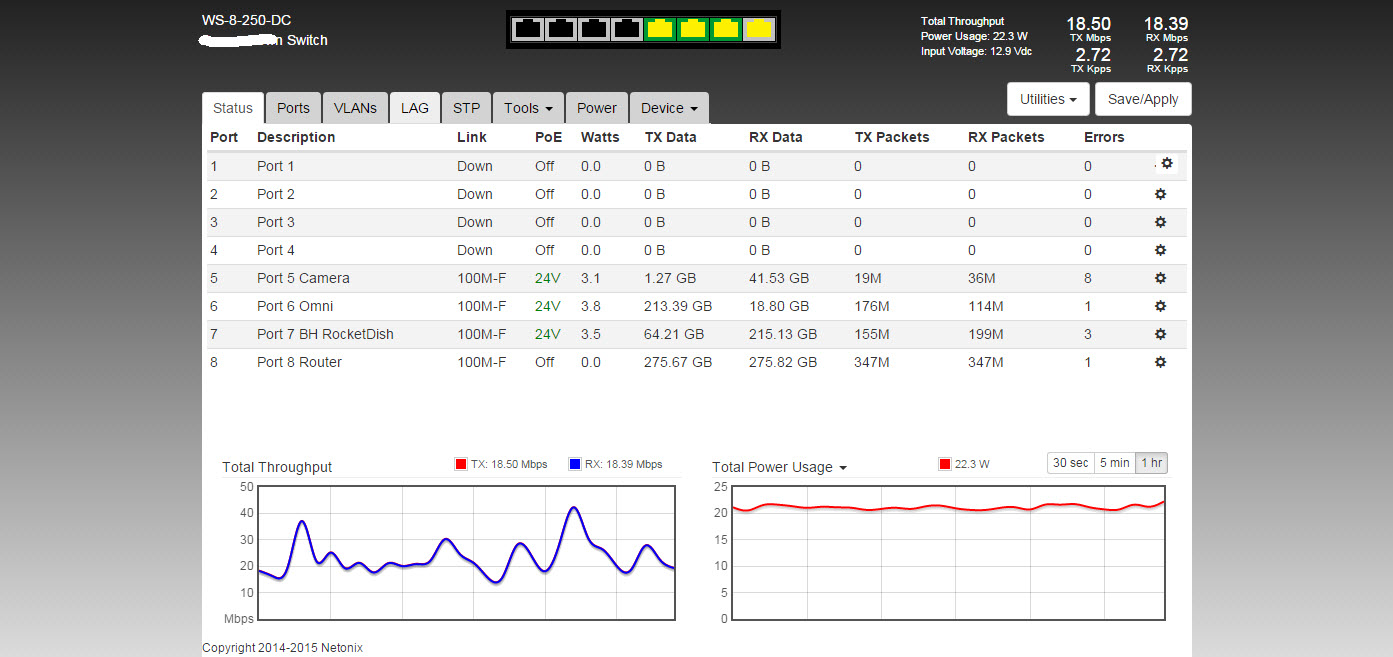Screen dimensions: 1393x657
Task: Open the Total Power Usage graph selector
Action: click(x=780, y=467)
